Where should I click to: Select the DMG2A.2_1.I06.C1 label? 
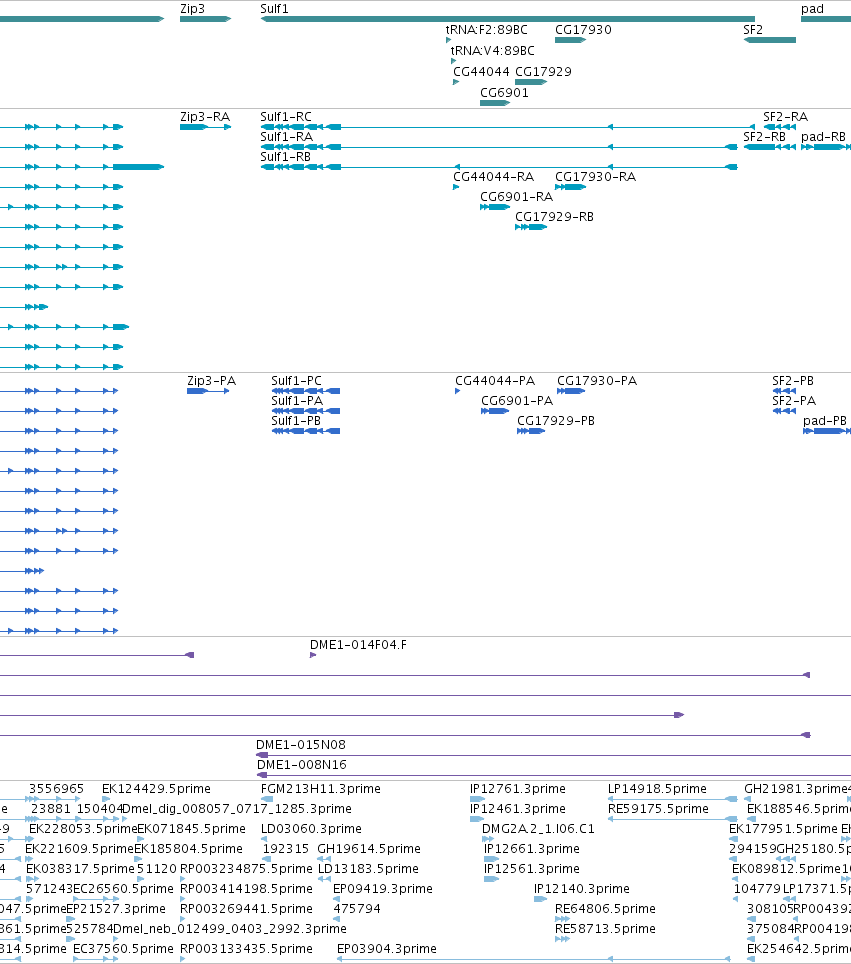[538, 828]
